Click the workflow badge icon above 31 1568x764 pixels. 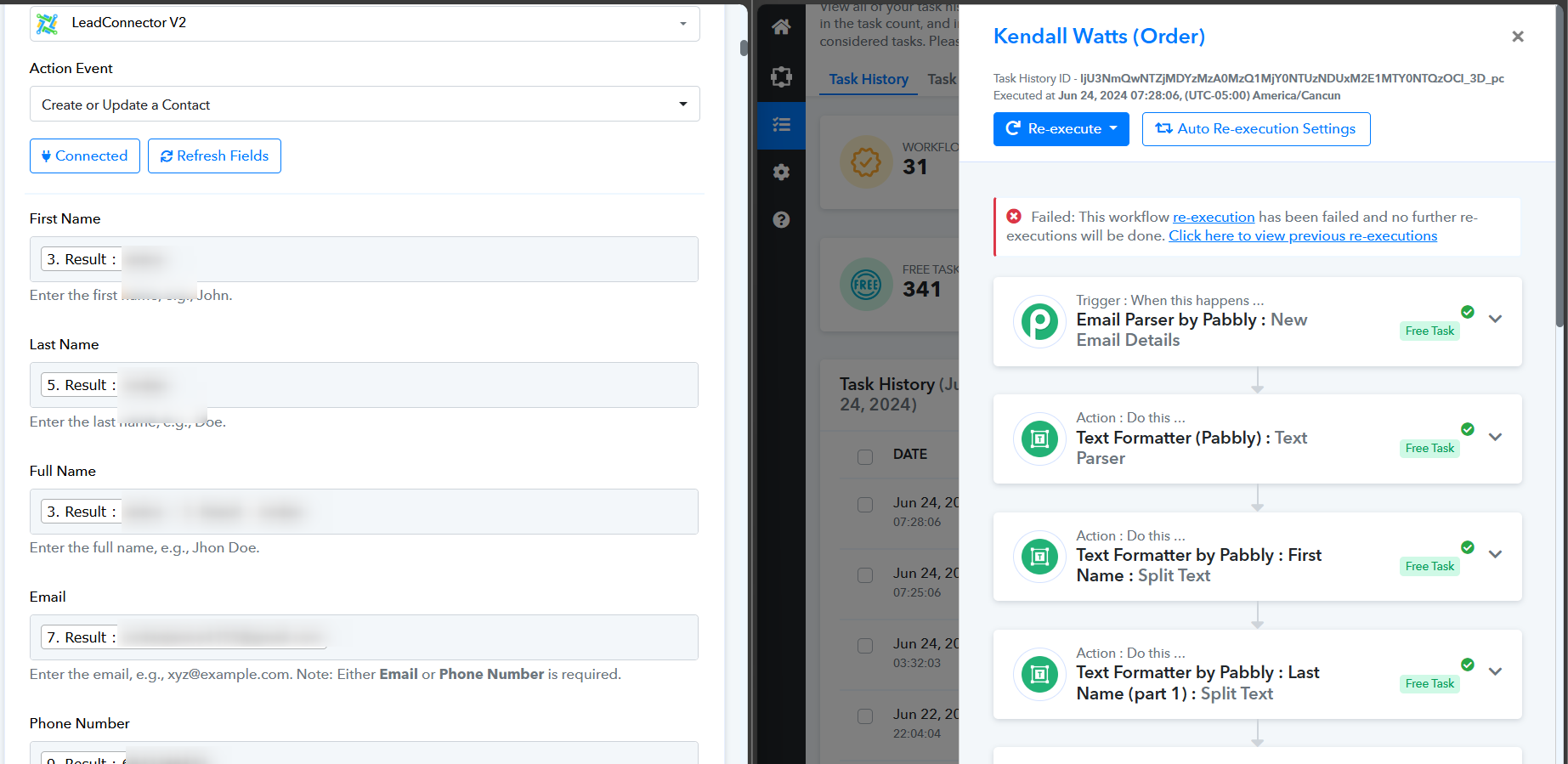point(866,161)
